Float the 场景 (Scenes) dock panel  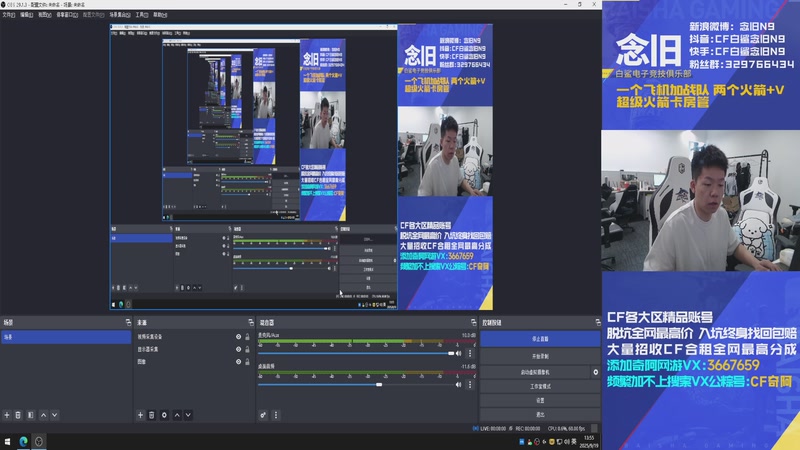[128, 322]
